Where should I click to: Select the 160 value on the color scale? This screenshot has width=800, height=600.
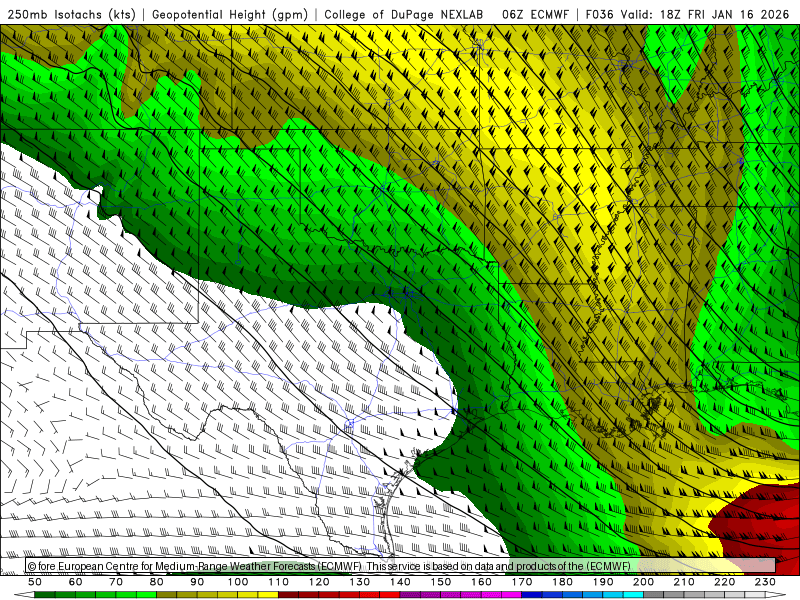[x=481, y=582]
